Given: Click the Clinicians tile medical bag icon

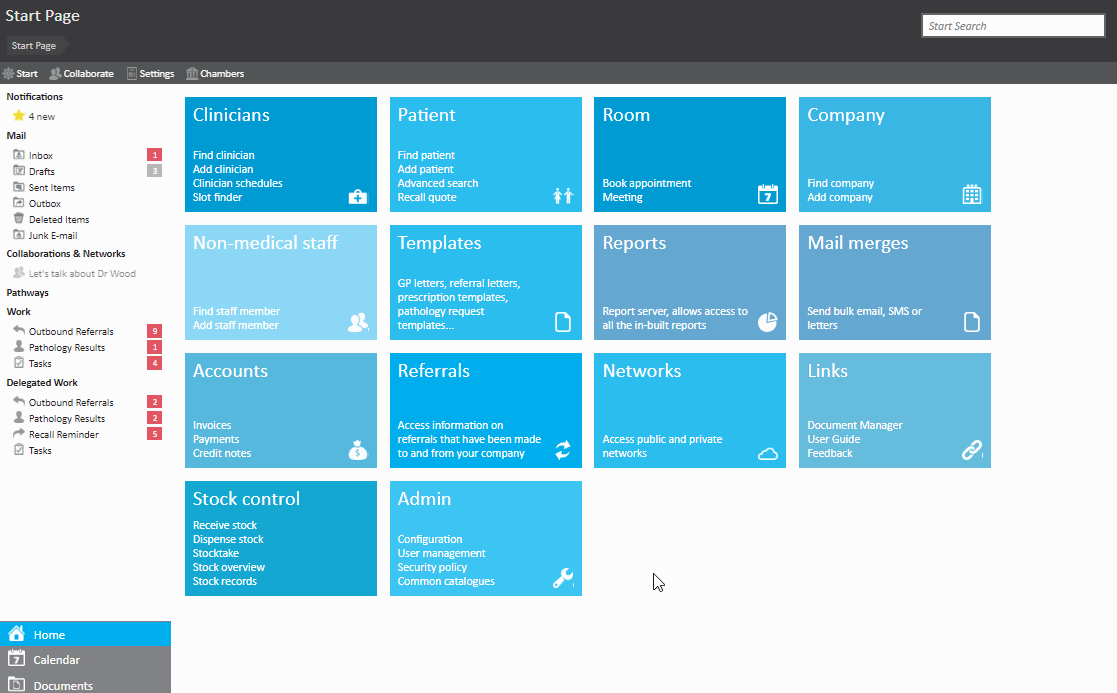Looking at the screenshot, I should click(x=358, y=197).
